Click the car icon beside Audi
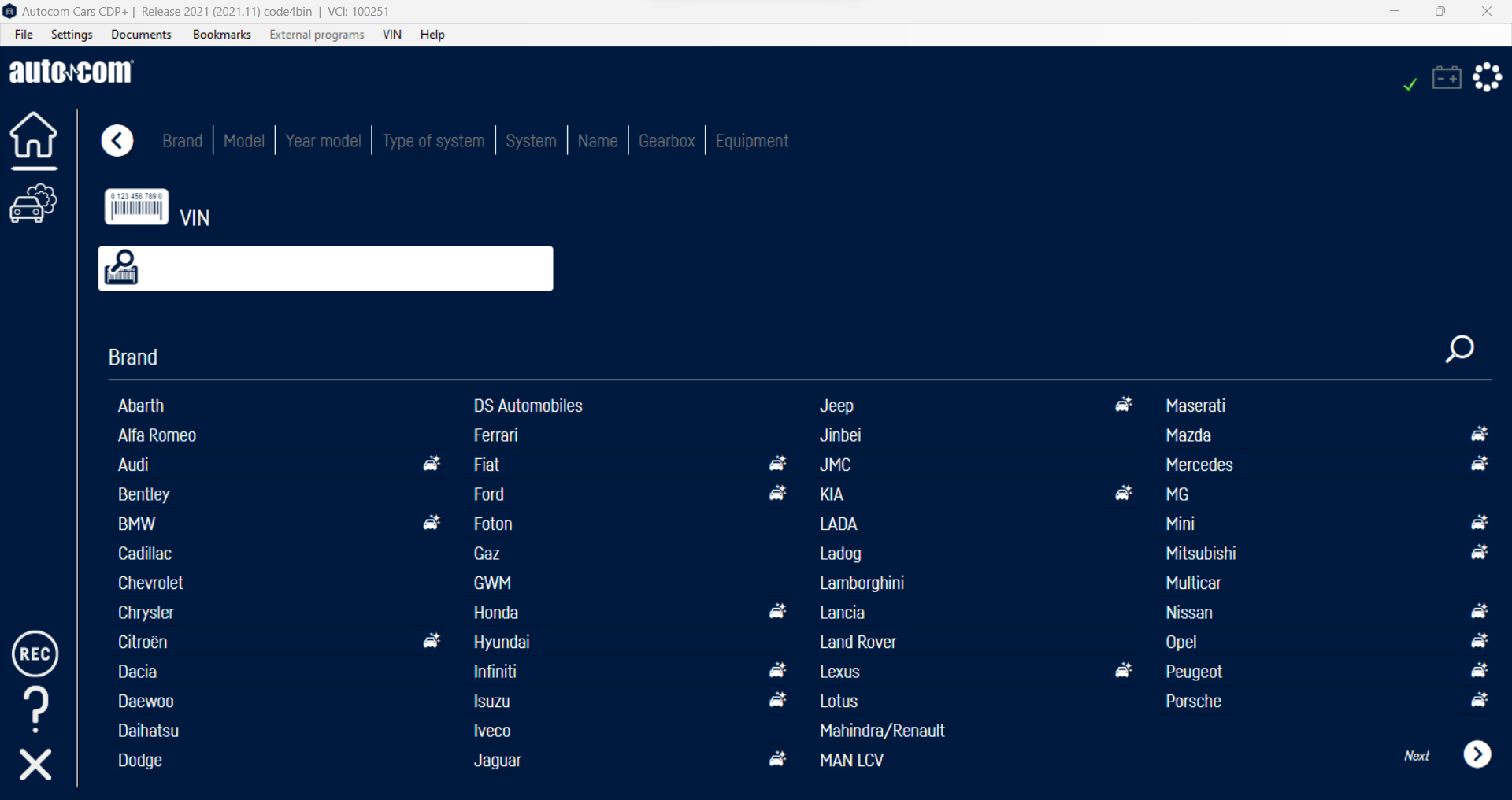The width and height of the screenshot is (1512, 800). pyautogui.click(x=432, y=464)
